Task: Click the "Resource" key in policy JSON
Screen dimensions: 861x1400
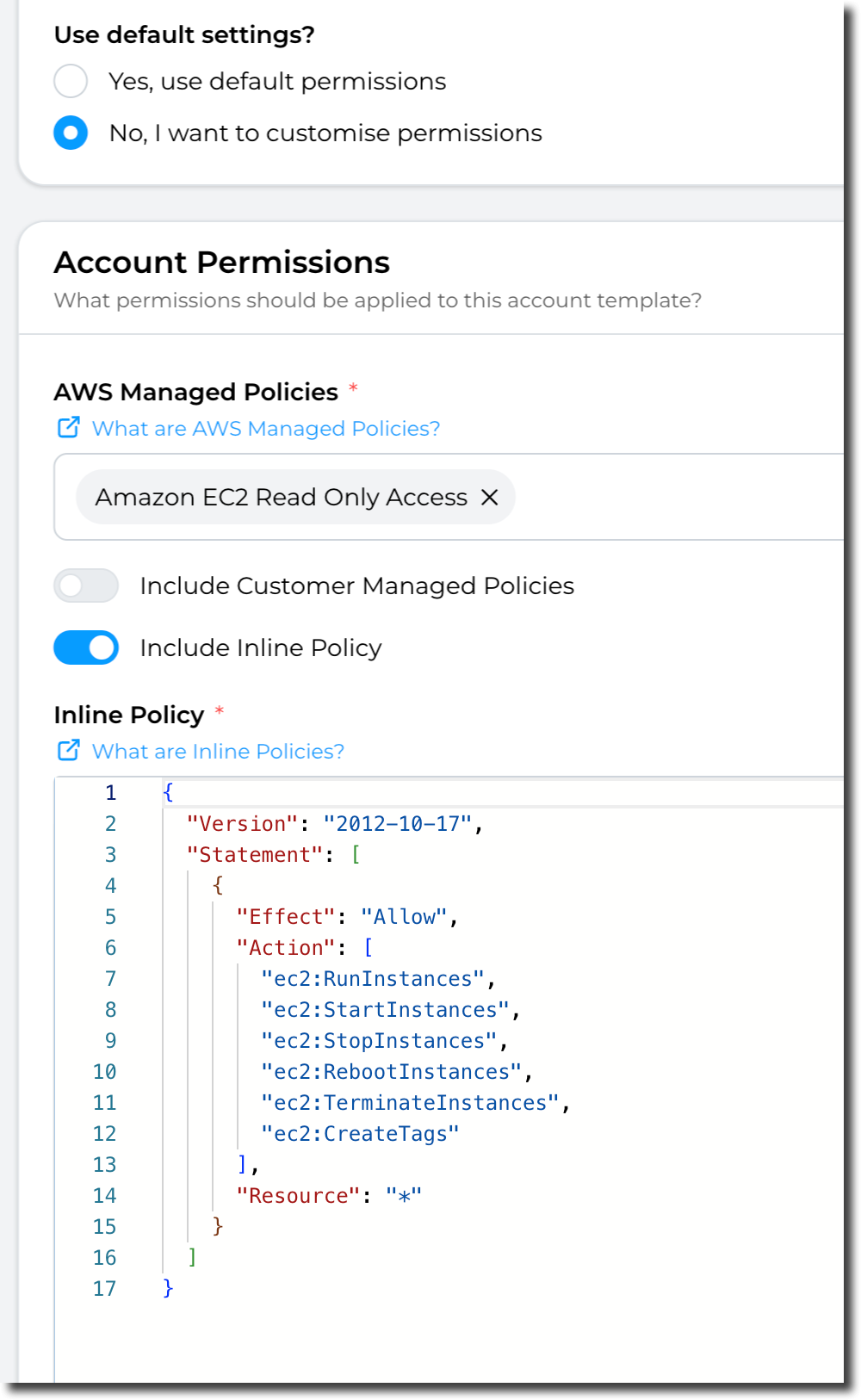Action: 298,1196
